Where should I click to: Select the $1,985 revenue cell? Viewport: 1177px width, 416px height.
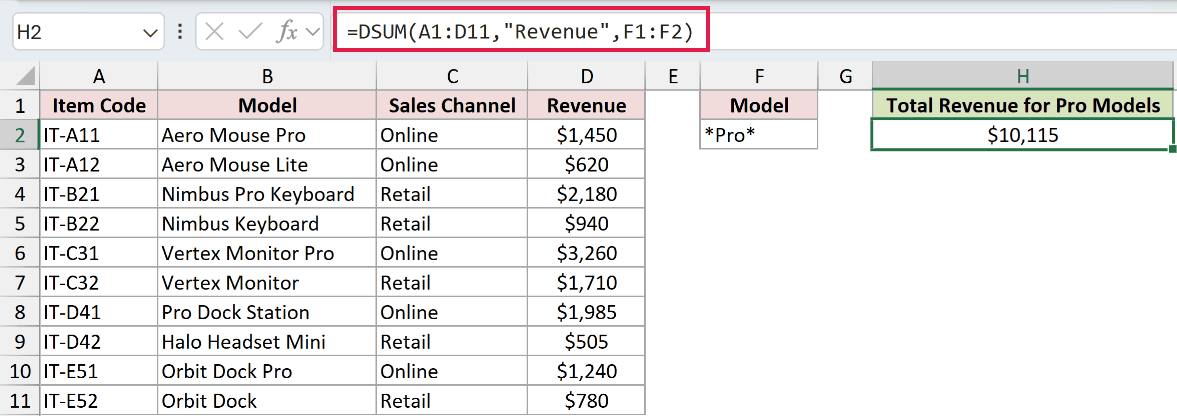pos(586,312)
